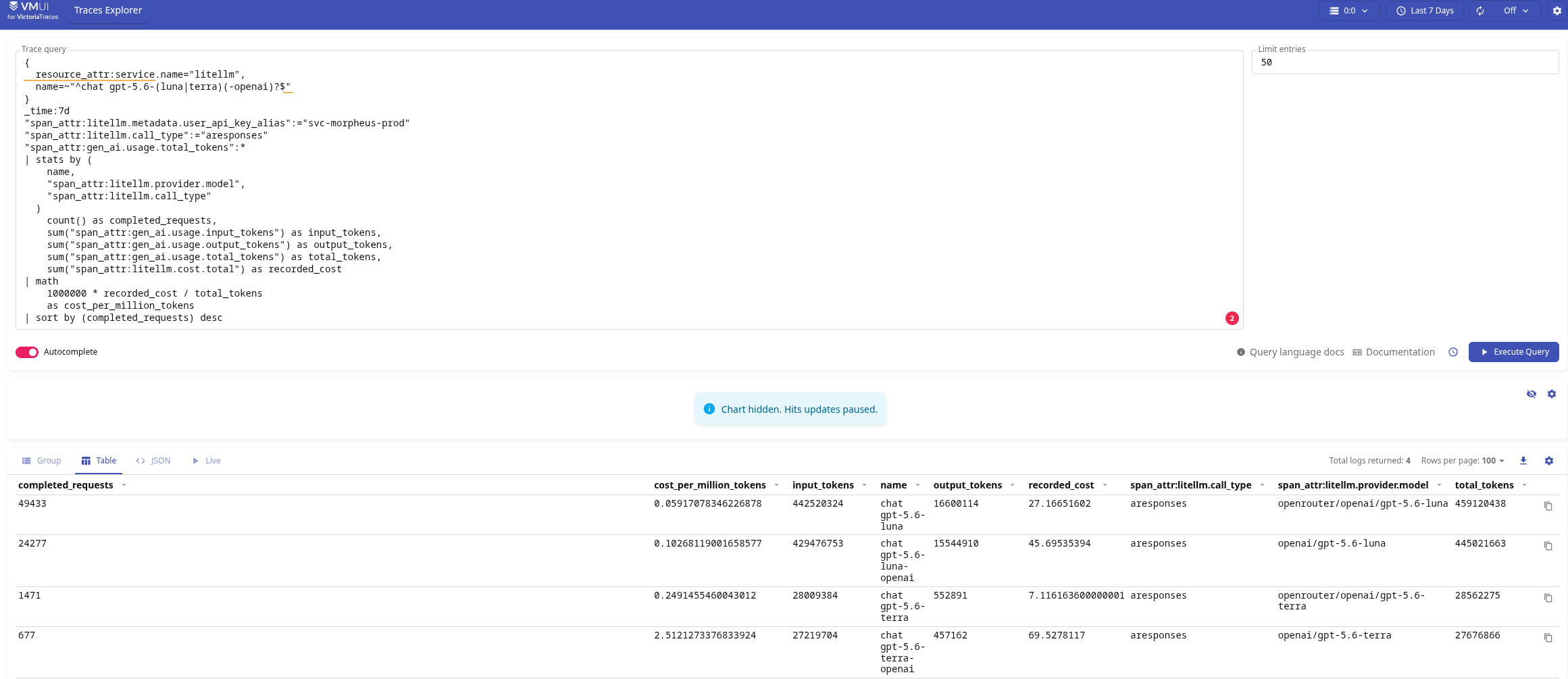The image size is (1568, 679).
Task: Select input_tokens value 28009384
Action: [815, 596]
